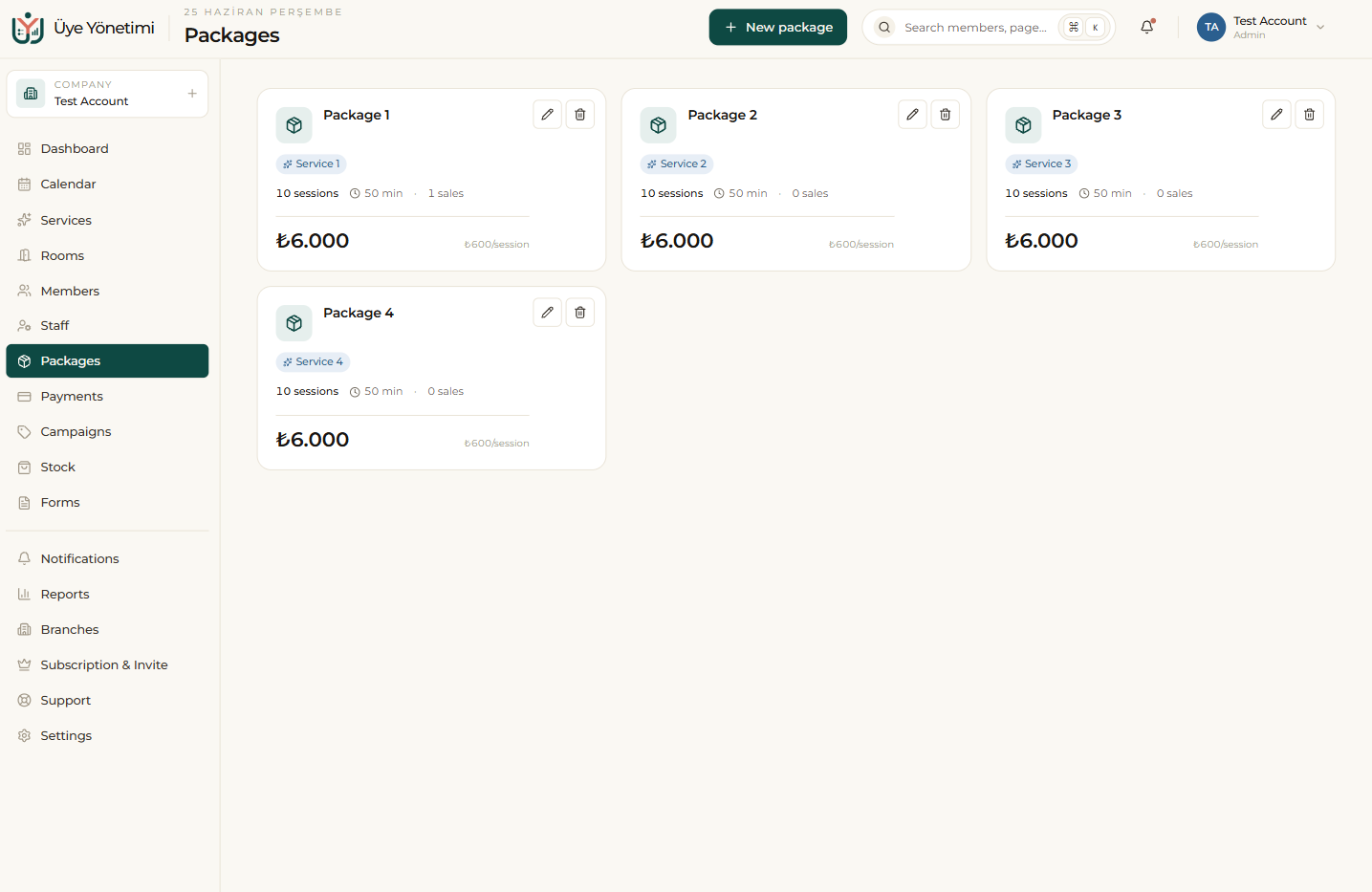The height and width of the screenshot is (892, 1372).
Task: Click the Campaigns tag icon
Action: 25,432
